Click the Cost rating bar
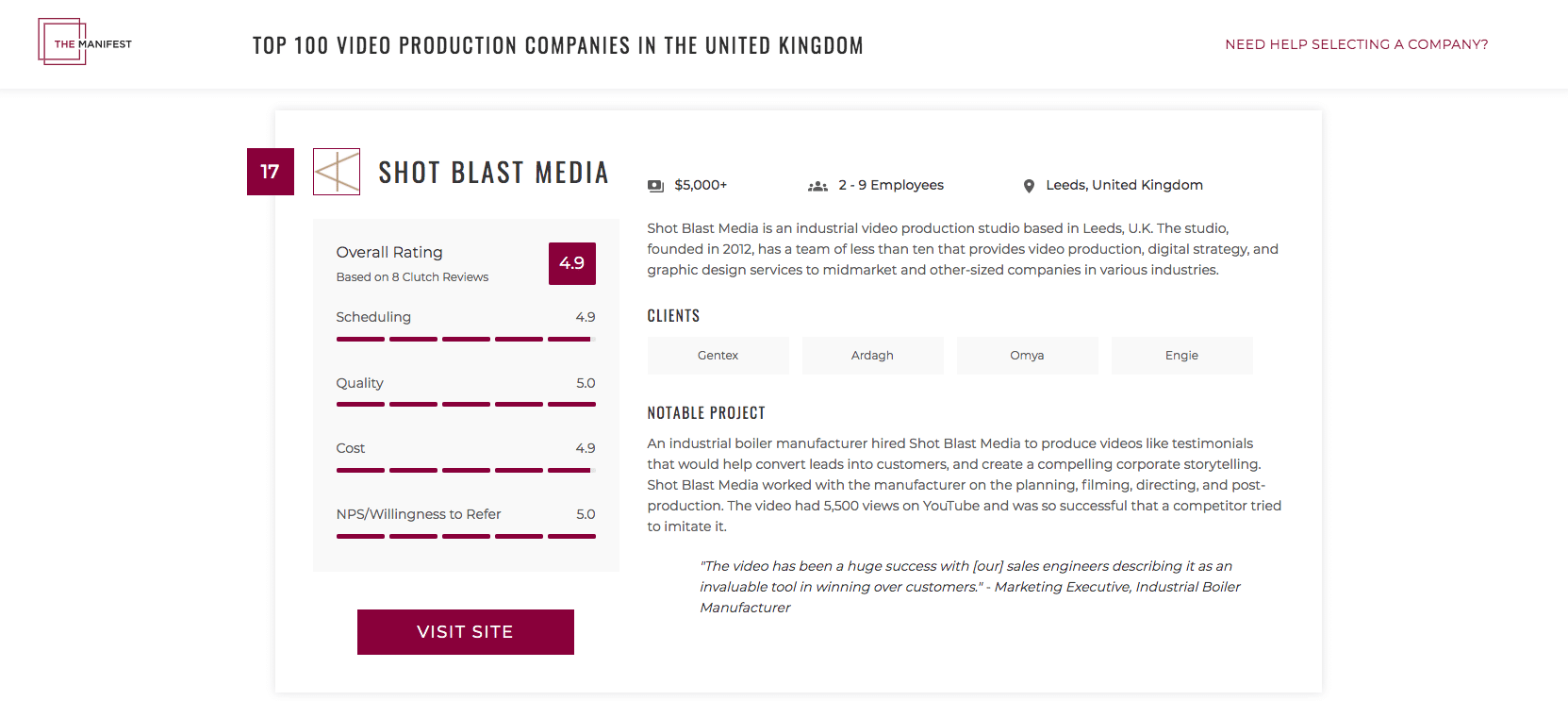 466,470
